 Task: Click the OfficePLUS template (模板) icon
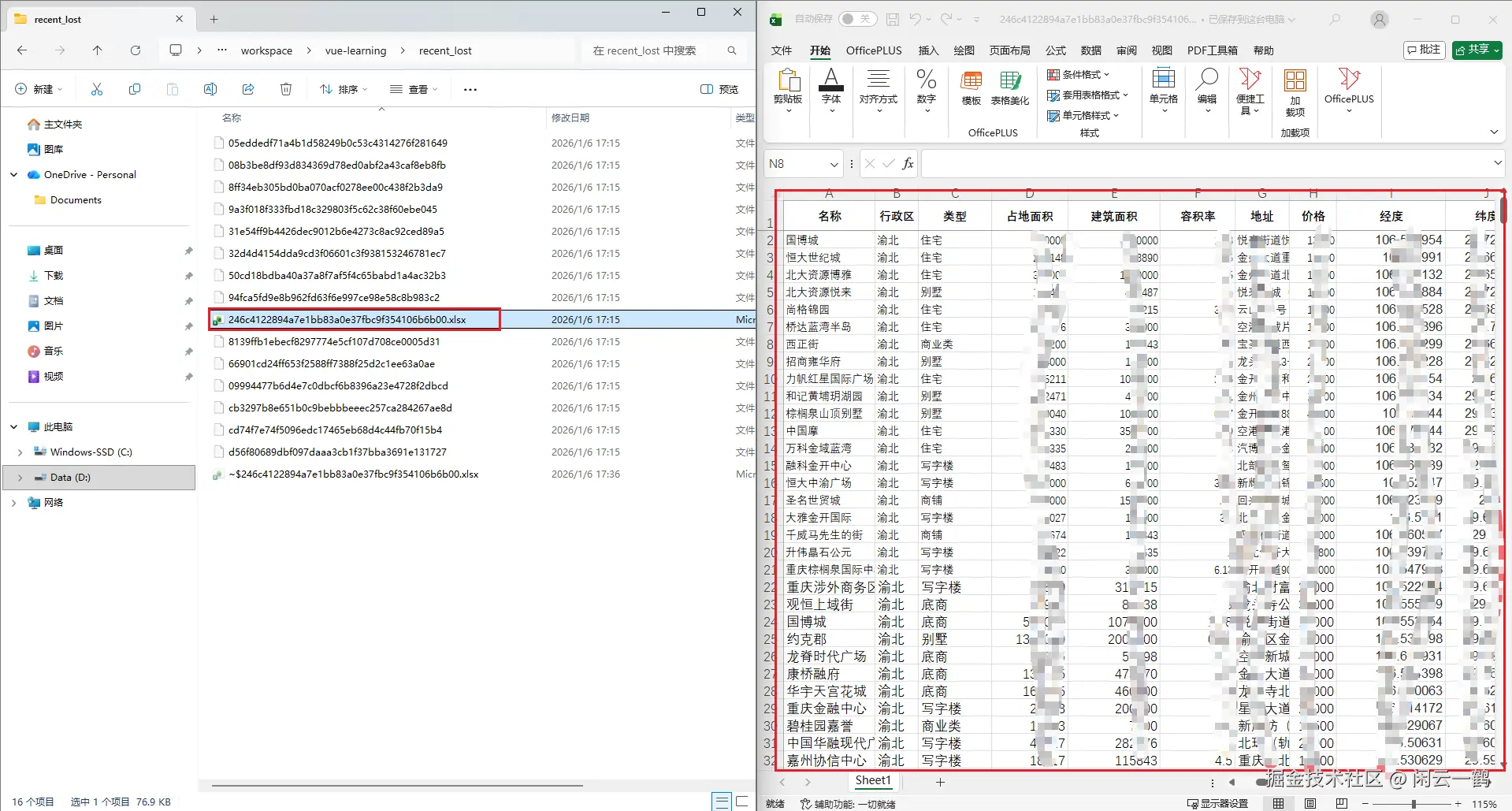pyautogui.click(x=971, y=88)
